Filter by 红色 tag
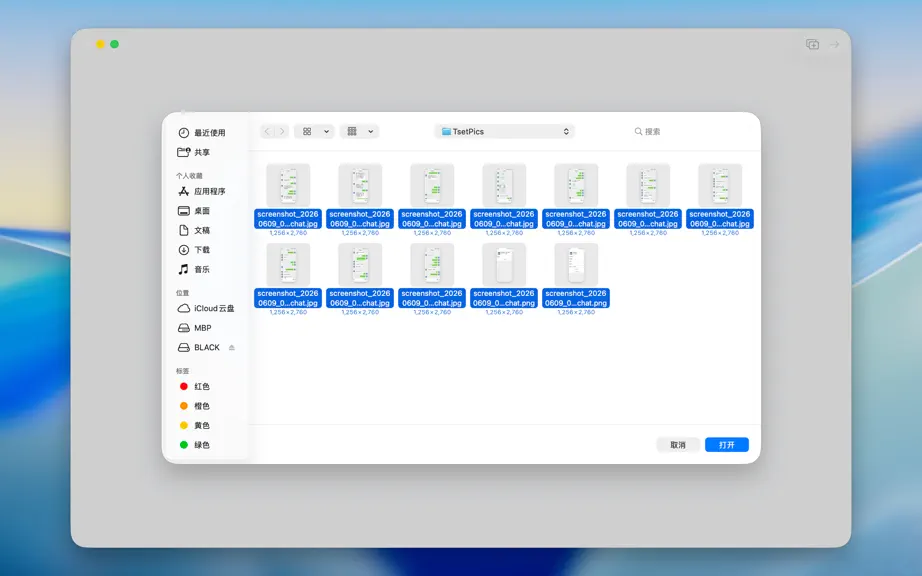 click(194, 387)
